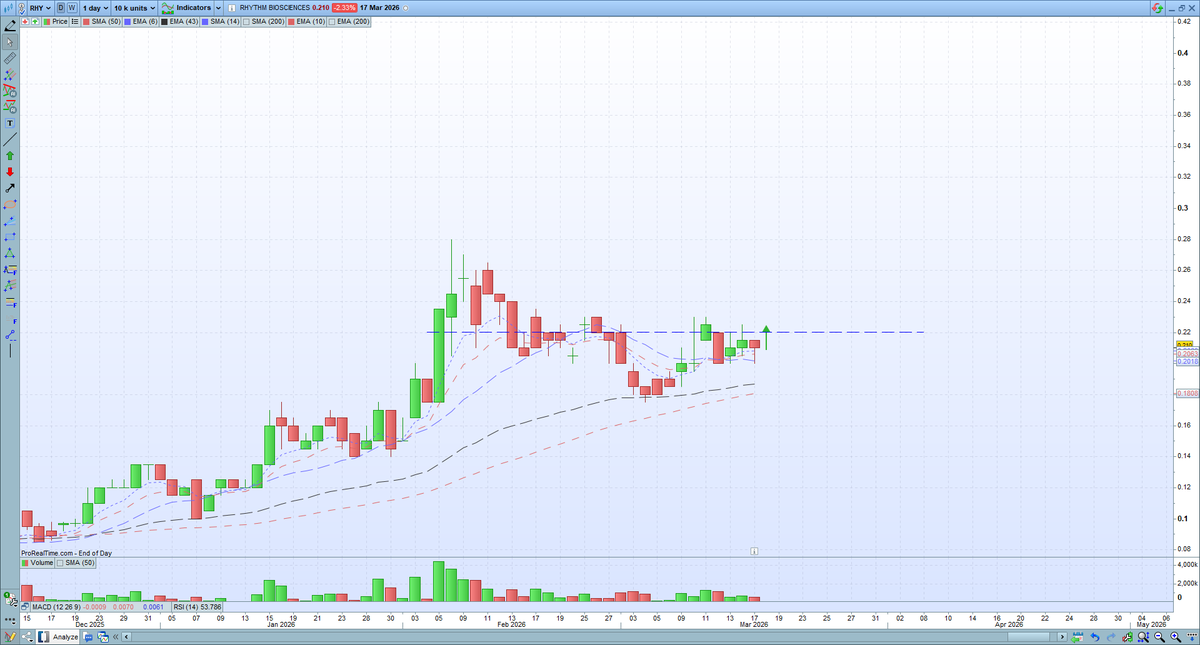Open the 10 k units dropdown
Screen dimensions: 1200x645
[134, 8]
